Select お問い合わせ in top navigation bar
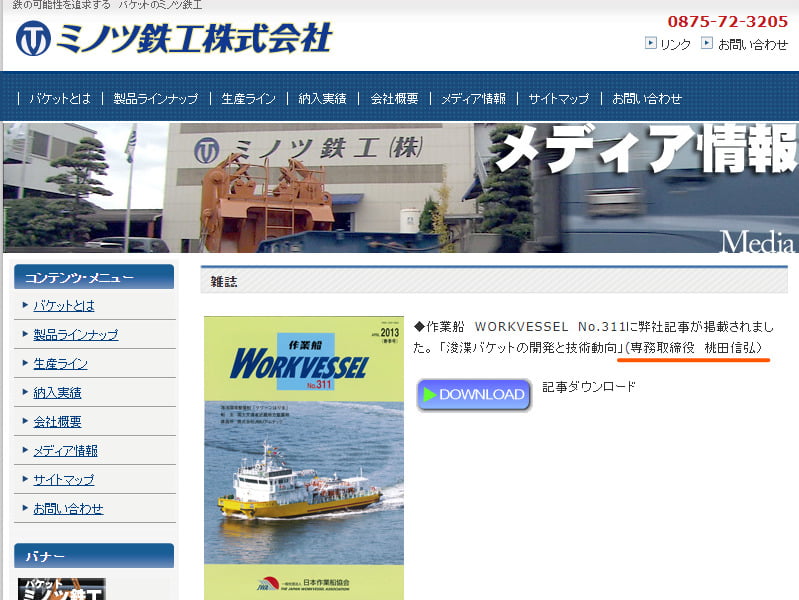Screen dimensions: 799x600 click(x=646, y=98)
